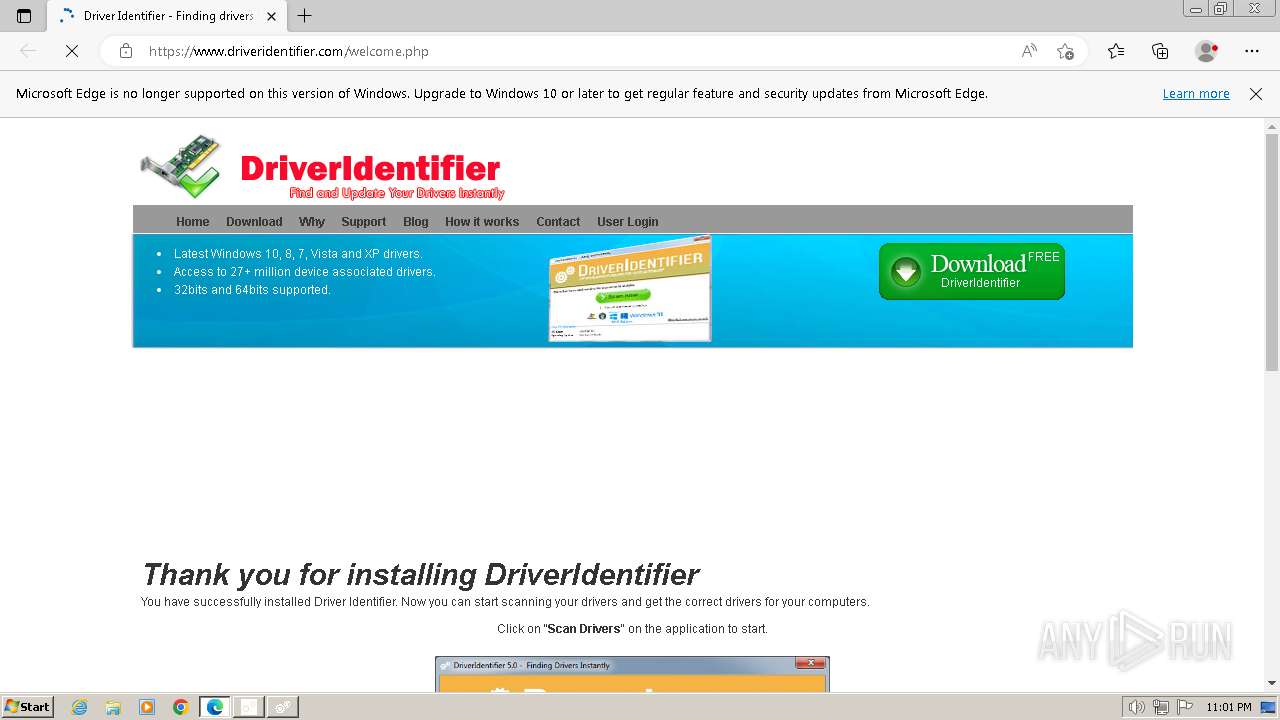Open a new tab with plus button
Image resolution: width=1280 pixels, height=720 pixels.
(305, 15)
